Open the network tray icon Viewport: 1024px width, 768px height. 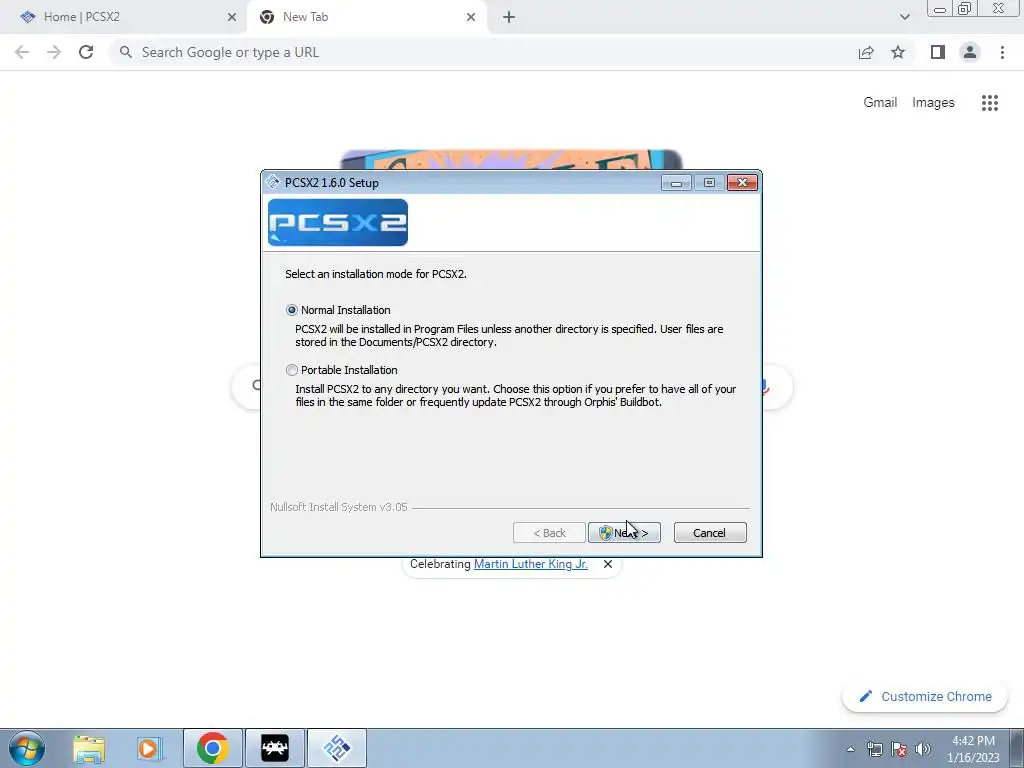874,749
